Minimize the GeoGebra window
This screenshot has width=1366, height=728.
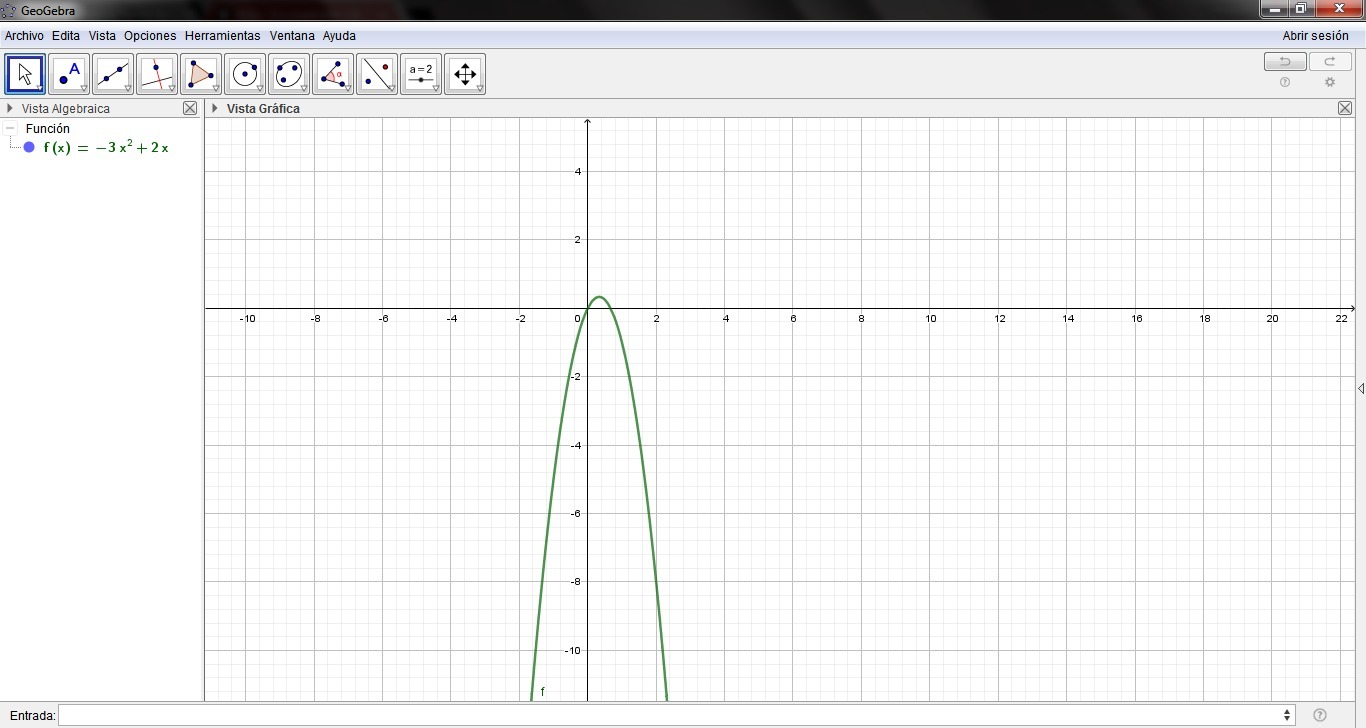tap(1274, 9)
